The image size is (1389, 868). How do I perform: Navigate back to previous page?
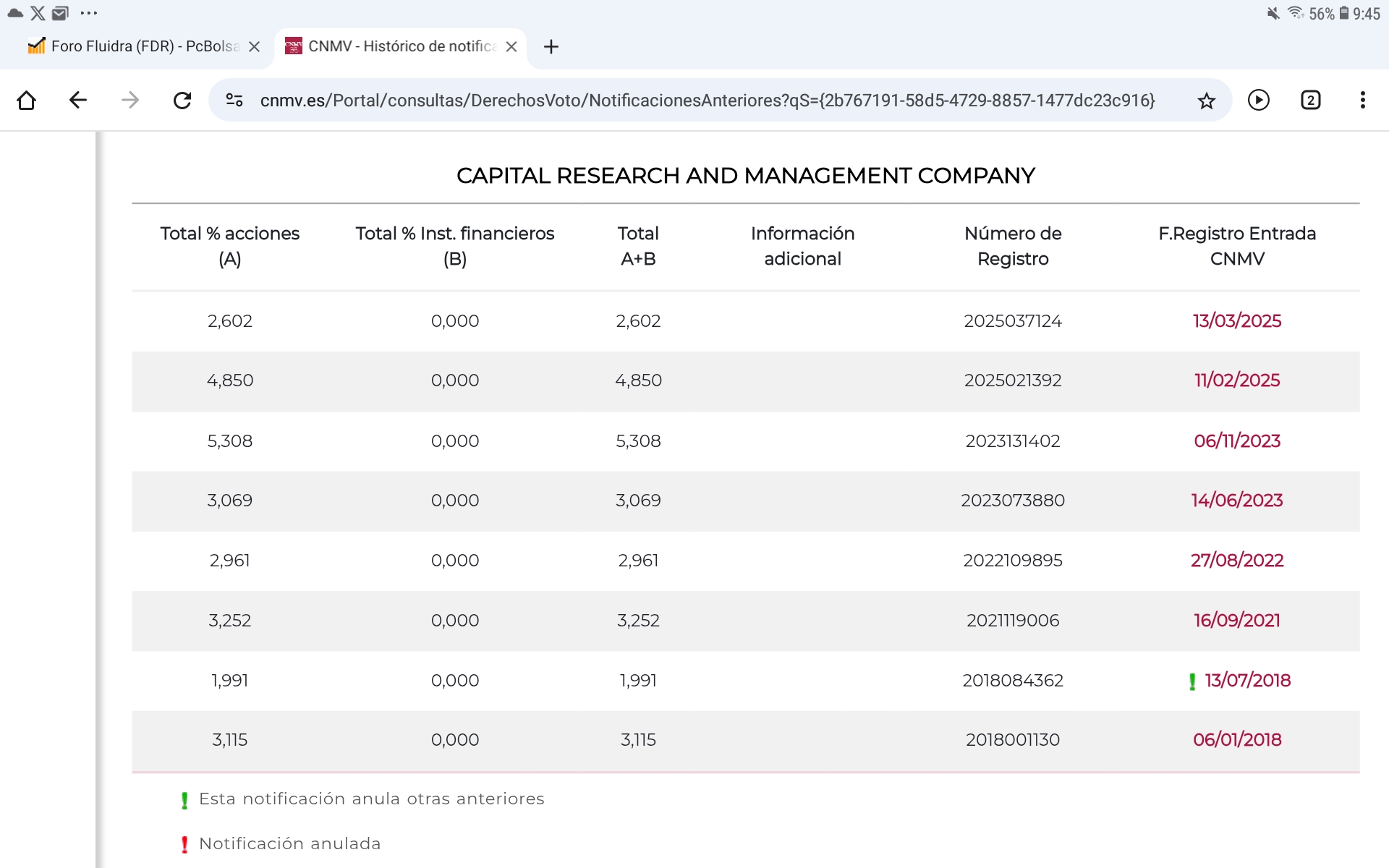78,100
